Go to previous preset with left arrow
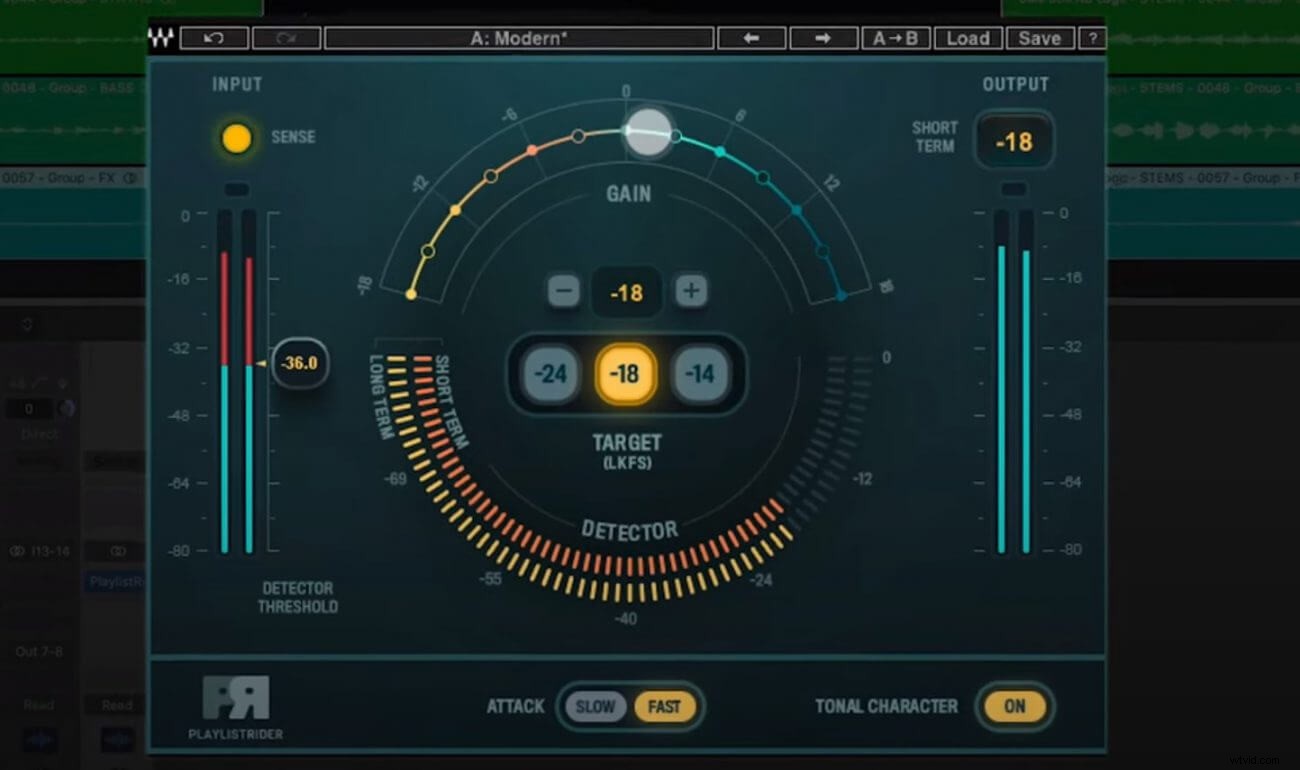1300x770 pixels. click(x=751, y=38)
